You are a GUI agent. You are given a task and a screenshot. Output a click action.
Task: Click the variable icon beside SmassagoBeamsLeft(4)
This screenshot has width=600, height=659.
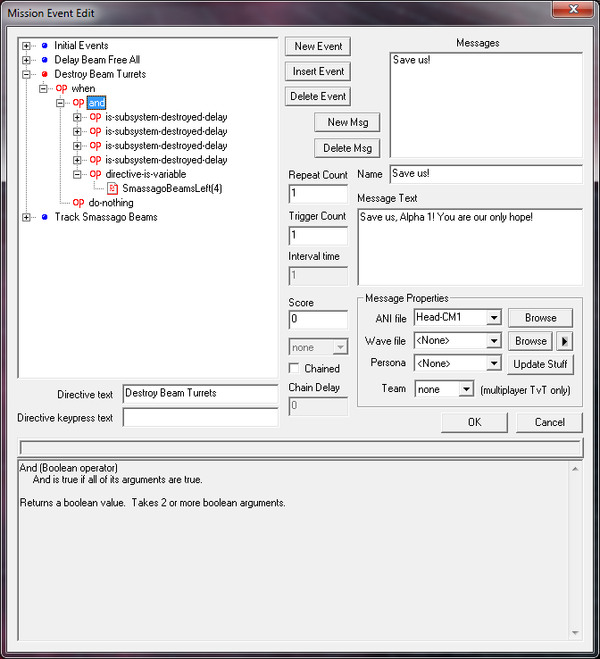point(112,188)
